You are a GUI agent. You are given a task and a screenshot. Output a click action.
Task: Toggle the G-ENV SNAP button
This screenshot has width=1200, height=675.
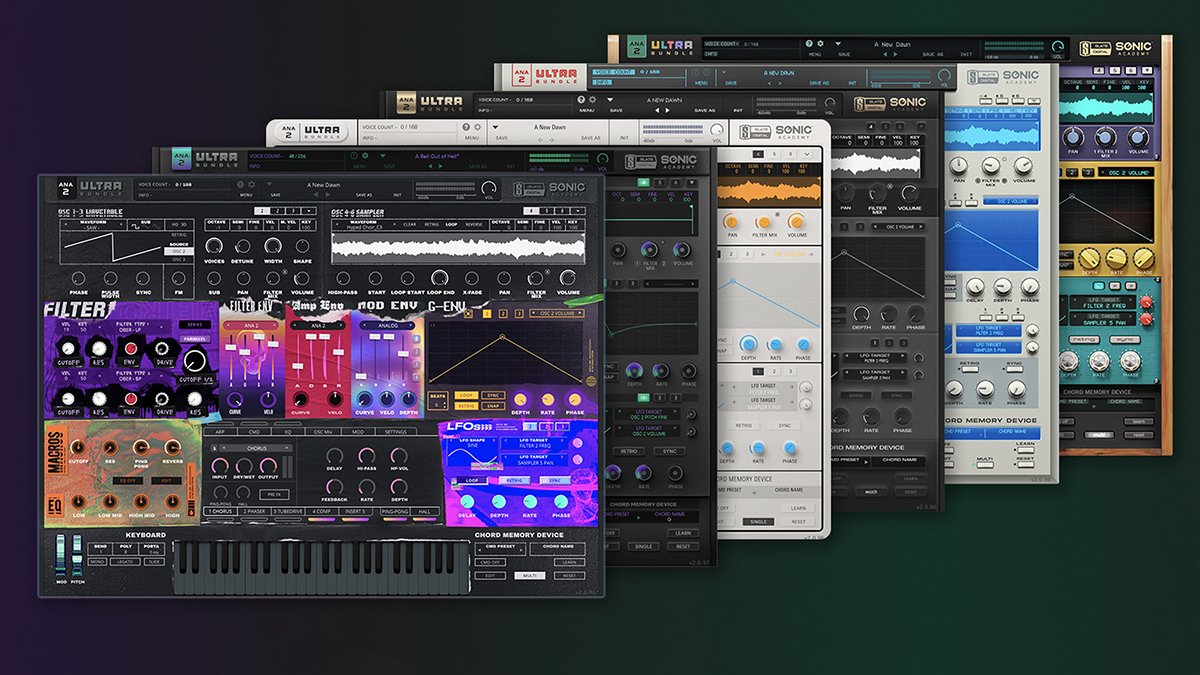(491, 406)
